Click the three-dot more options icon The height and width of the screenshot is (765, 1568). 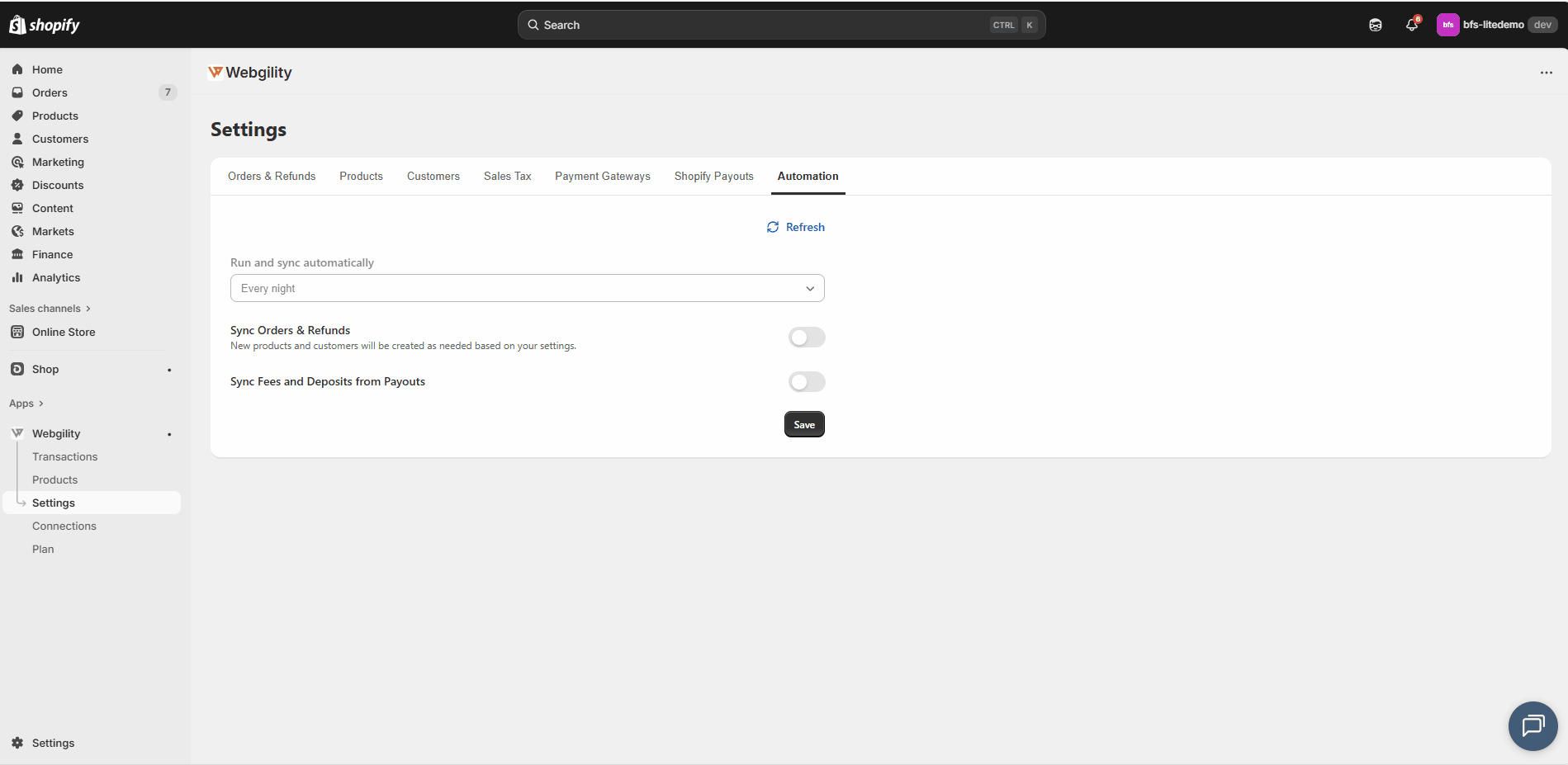1546,73
